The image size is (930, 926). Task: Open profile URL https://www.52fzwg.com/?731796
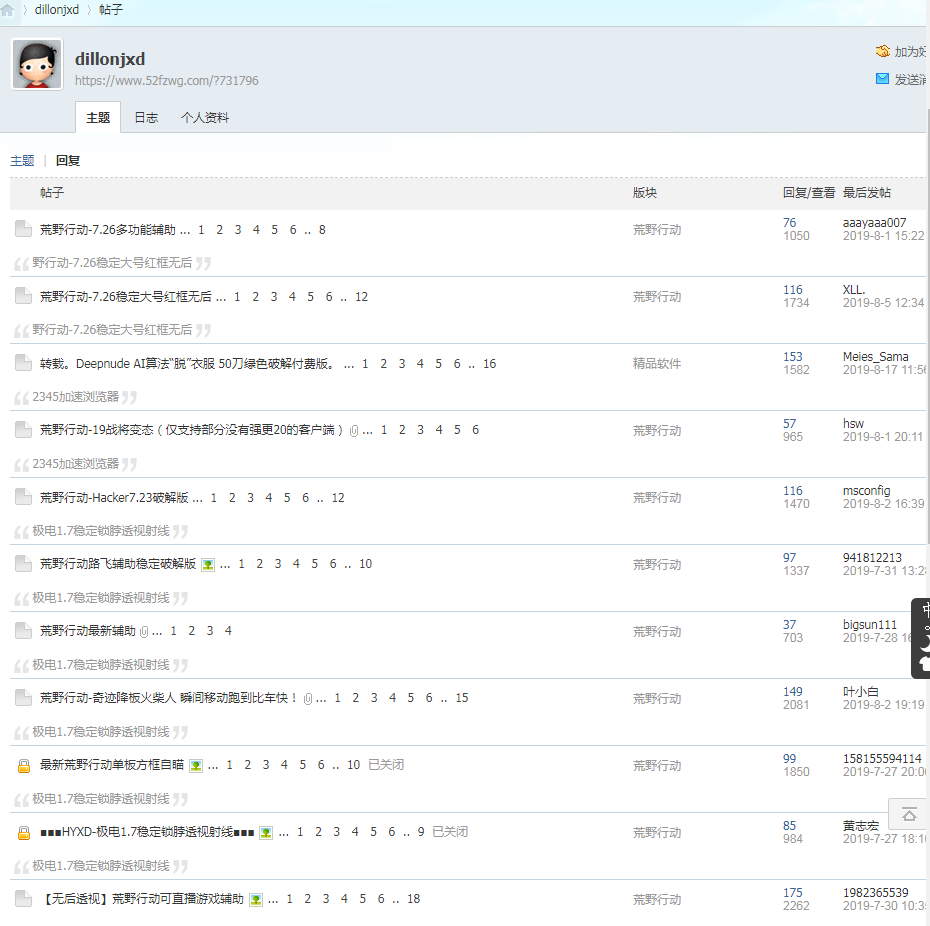click(x=167, y=80)
